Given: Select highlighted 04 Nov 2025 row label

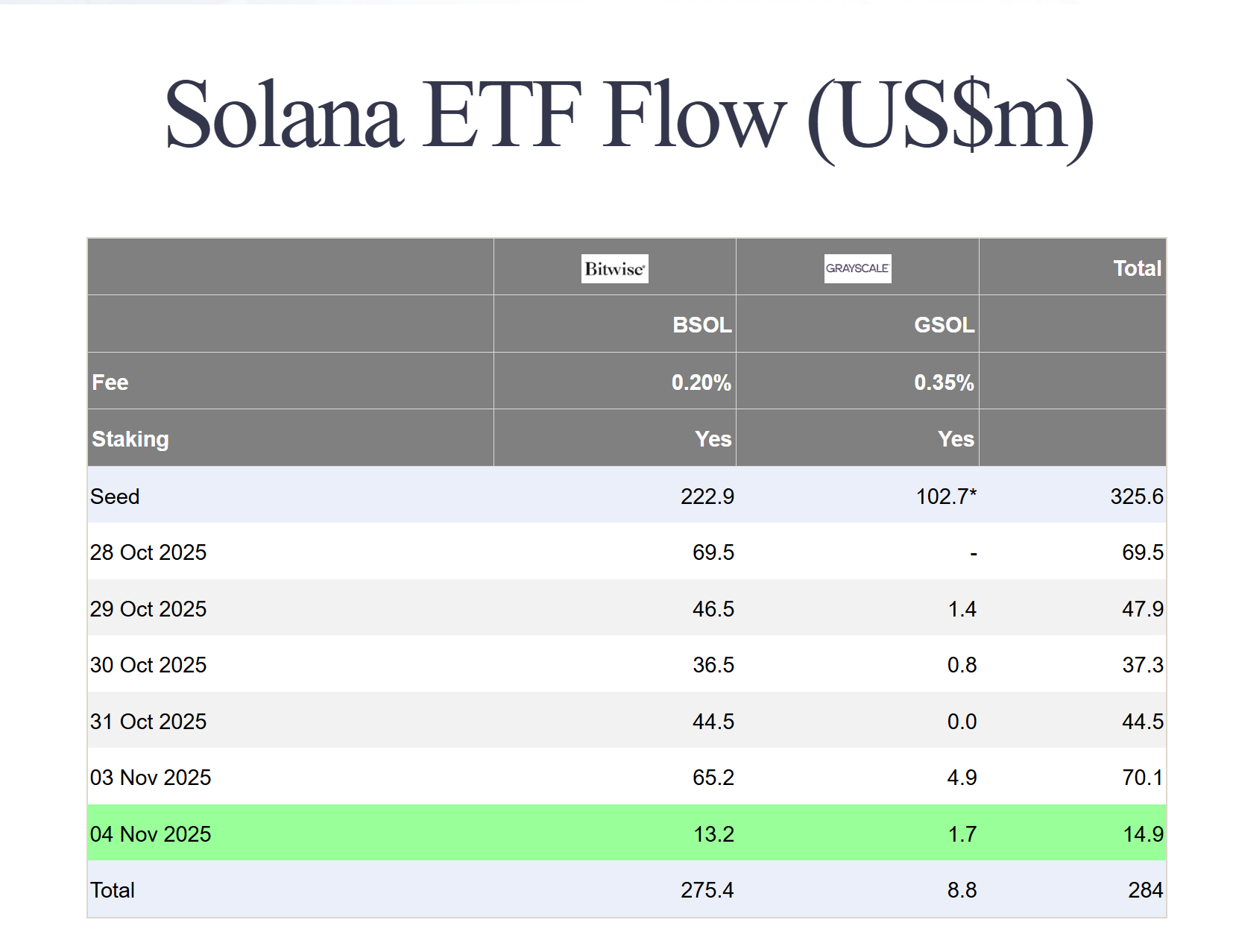Looking at the screenshot, I should 151,834.
